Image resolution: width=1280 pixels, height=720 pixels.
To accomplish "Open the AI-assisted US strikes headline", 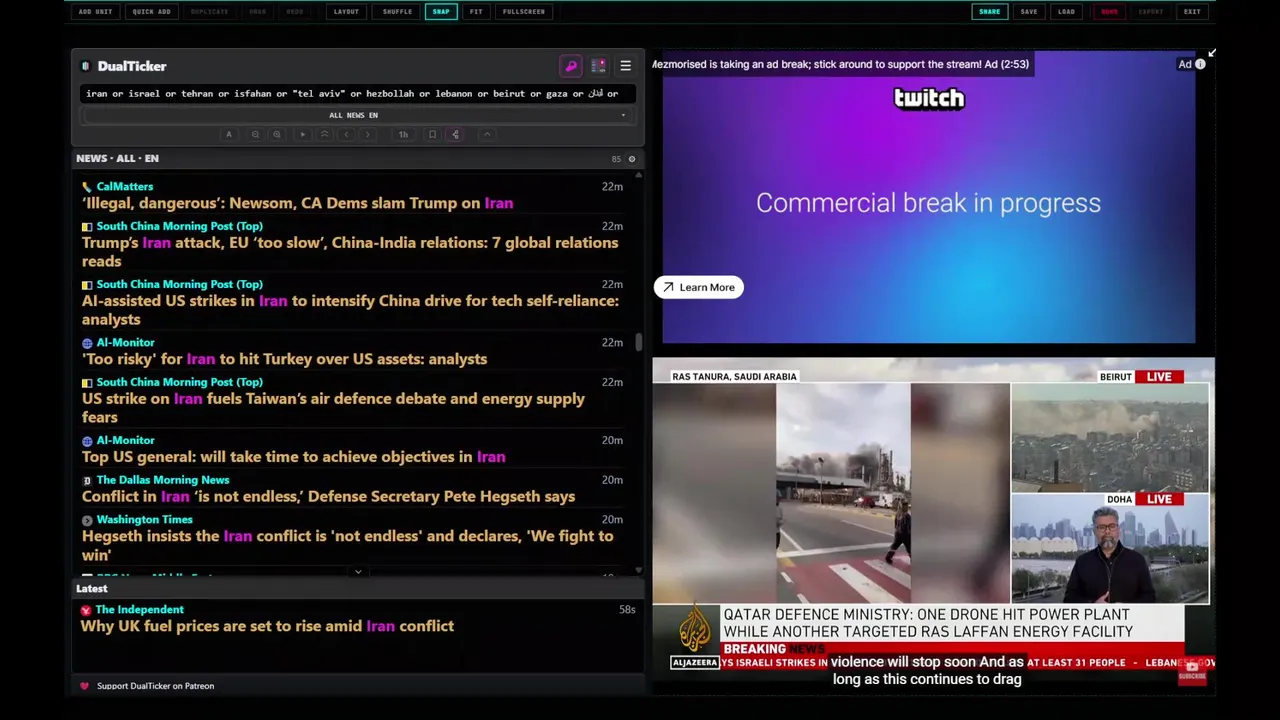I will pos(350,310).
